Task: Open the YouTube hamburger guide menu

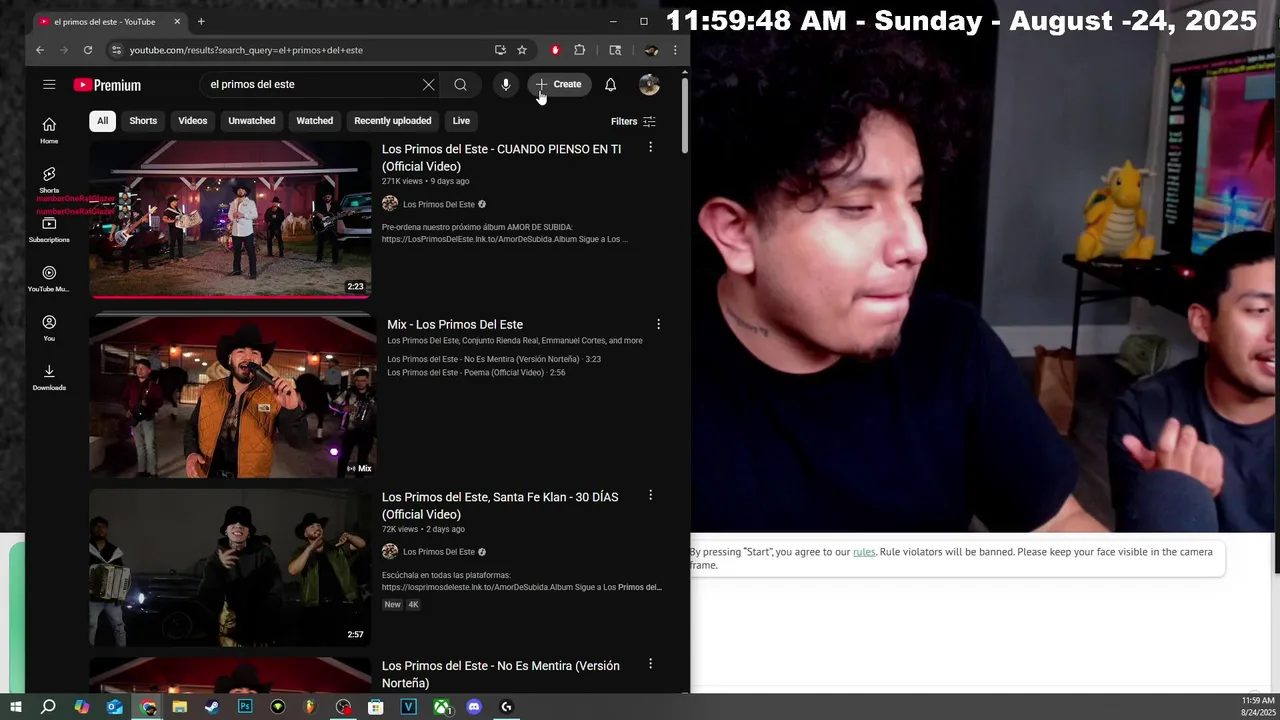Action: click(x=49, y=85)
